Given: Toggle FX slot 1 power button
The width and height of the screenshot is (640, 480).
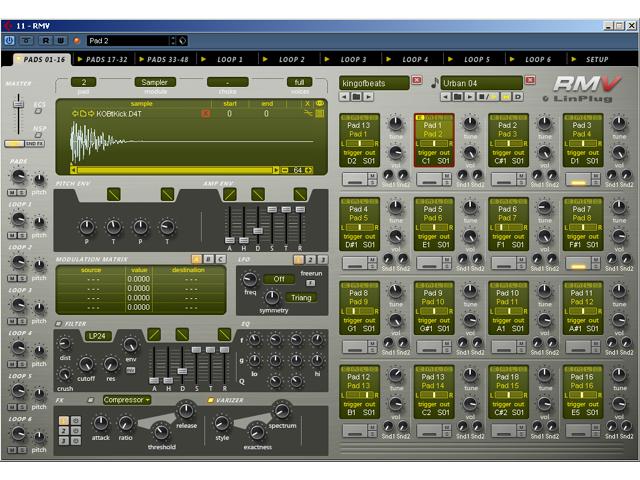Looking at the screenshot, I should point(76,420).
